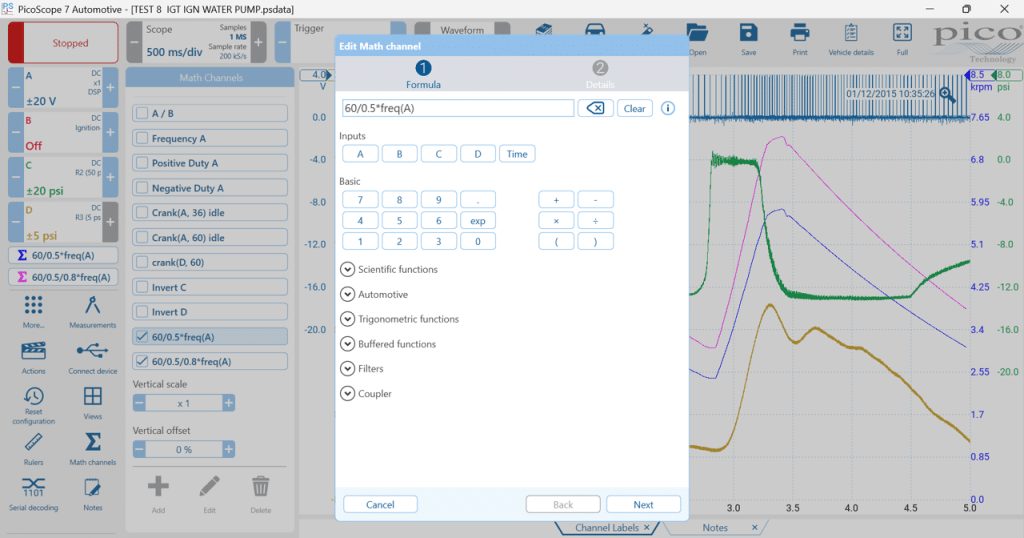Open the formula info icon
Viewport: 1024px width, 538px height.
coord(667,108)
